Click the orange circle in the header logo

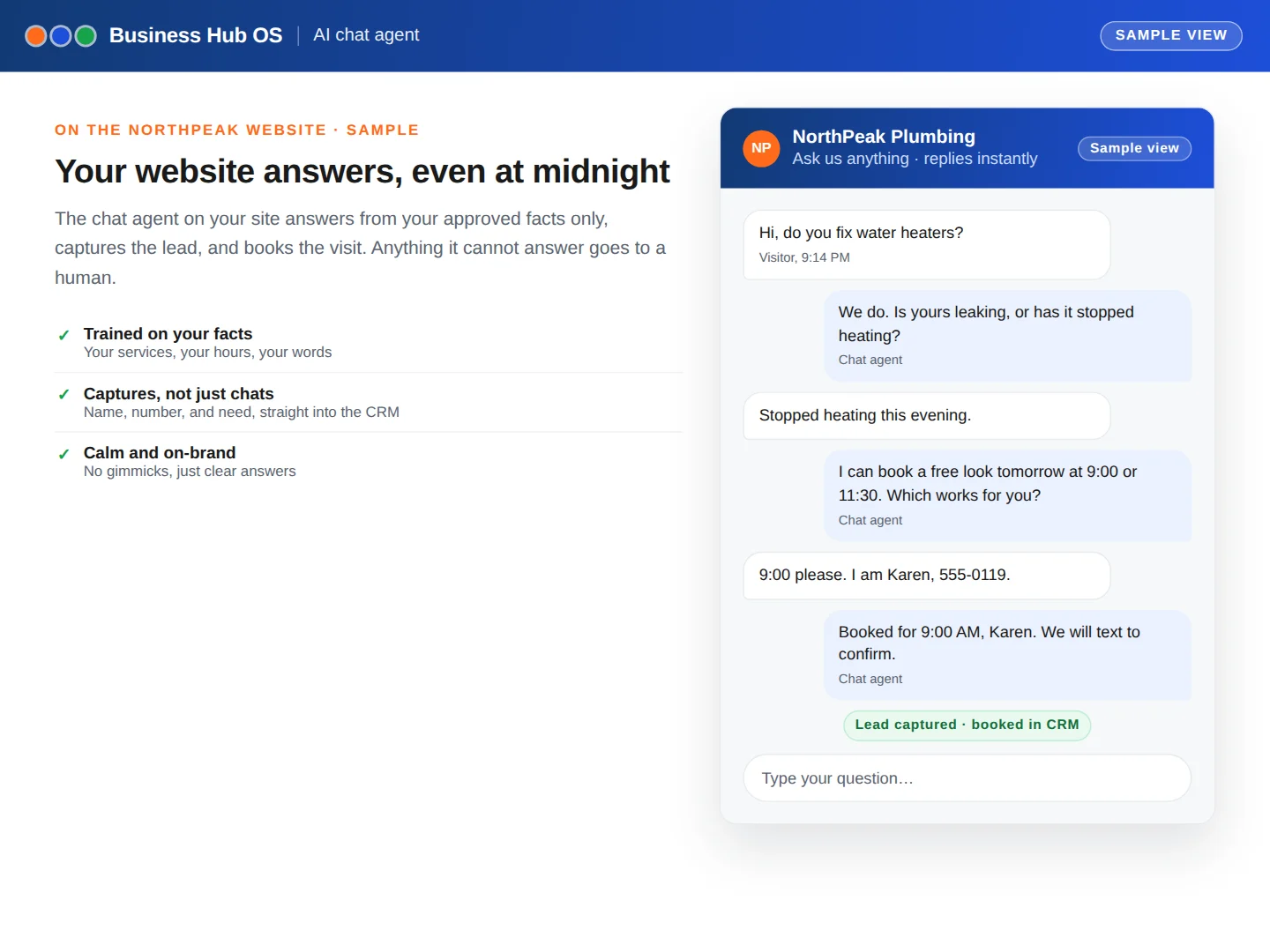tap(36, 36)
